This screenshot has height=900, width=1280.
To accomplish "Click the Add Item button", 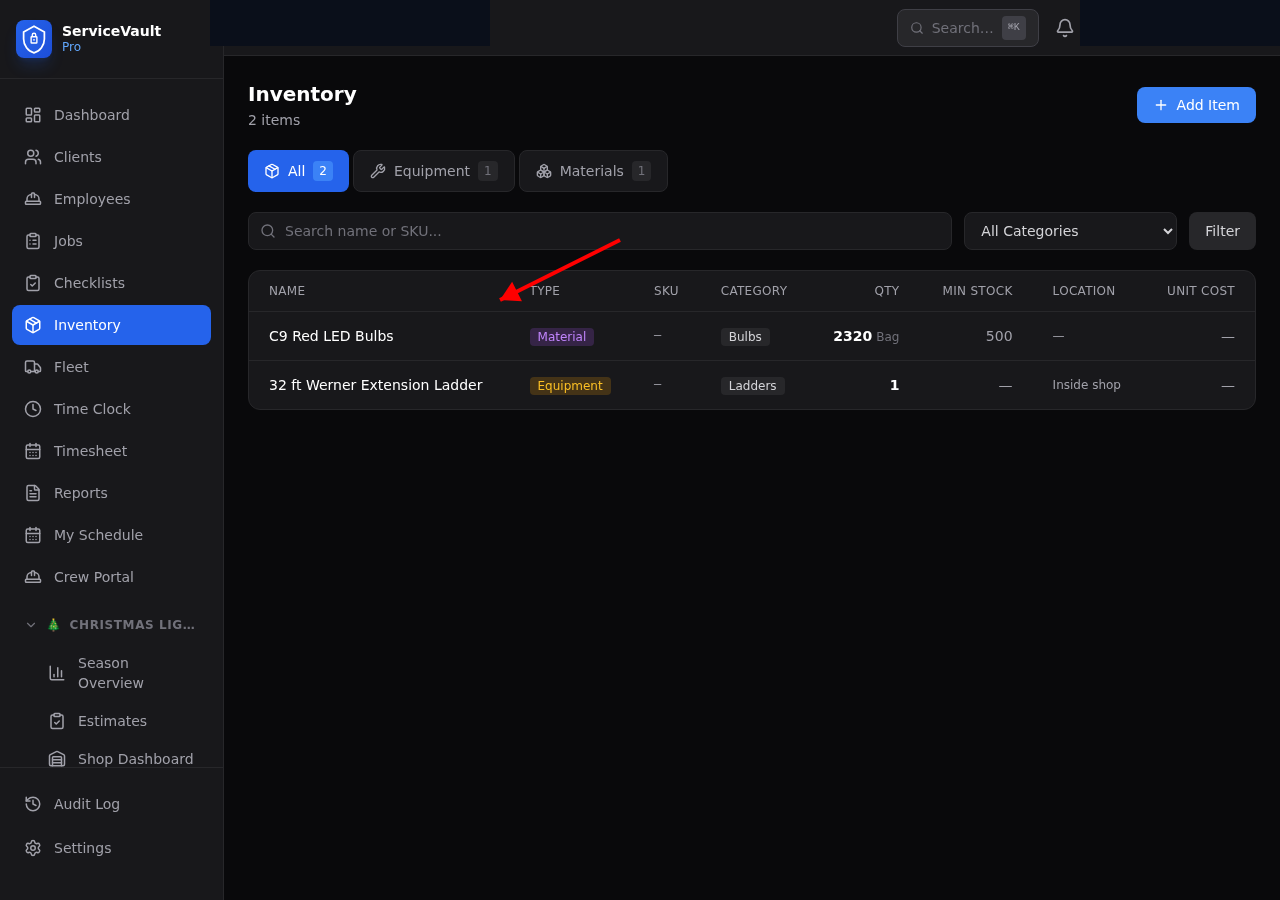I will tap(1196, 104).
